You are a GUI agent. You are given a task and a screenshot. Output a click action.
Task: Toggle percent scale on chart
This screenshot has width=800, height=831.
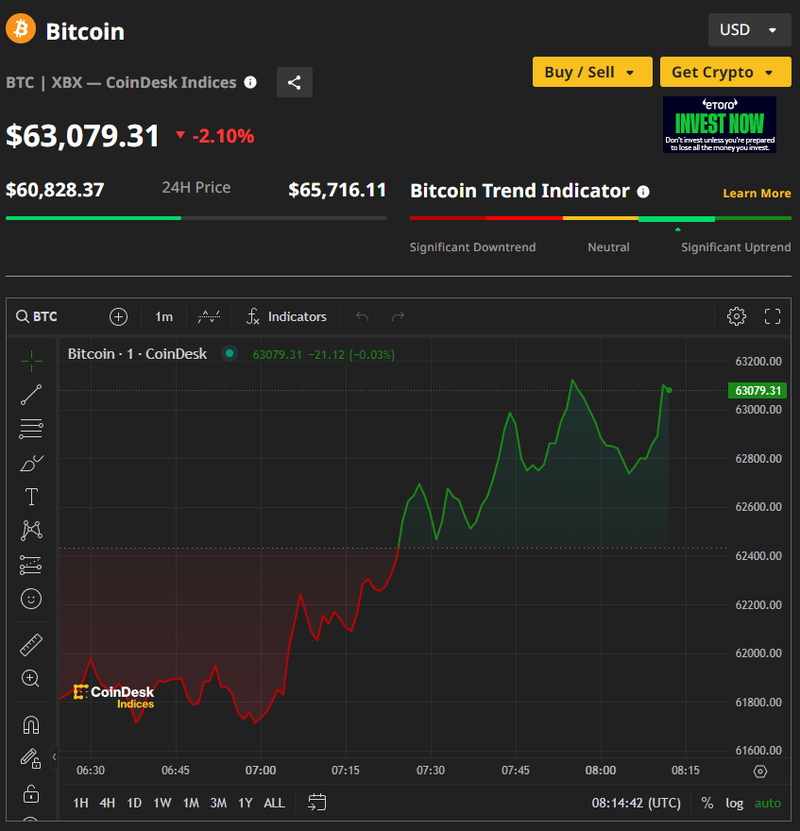707,803
